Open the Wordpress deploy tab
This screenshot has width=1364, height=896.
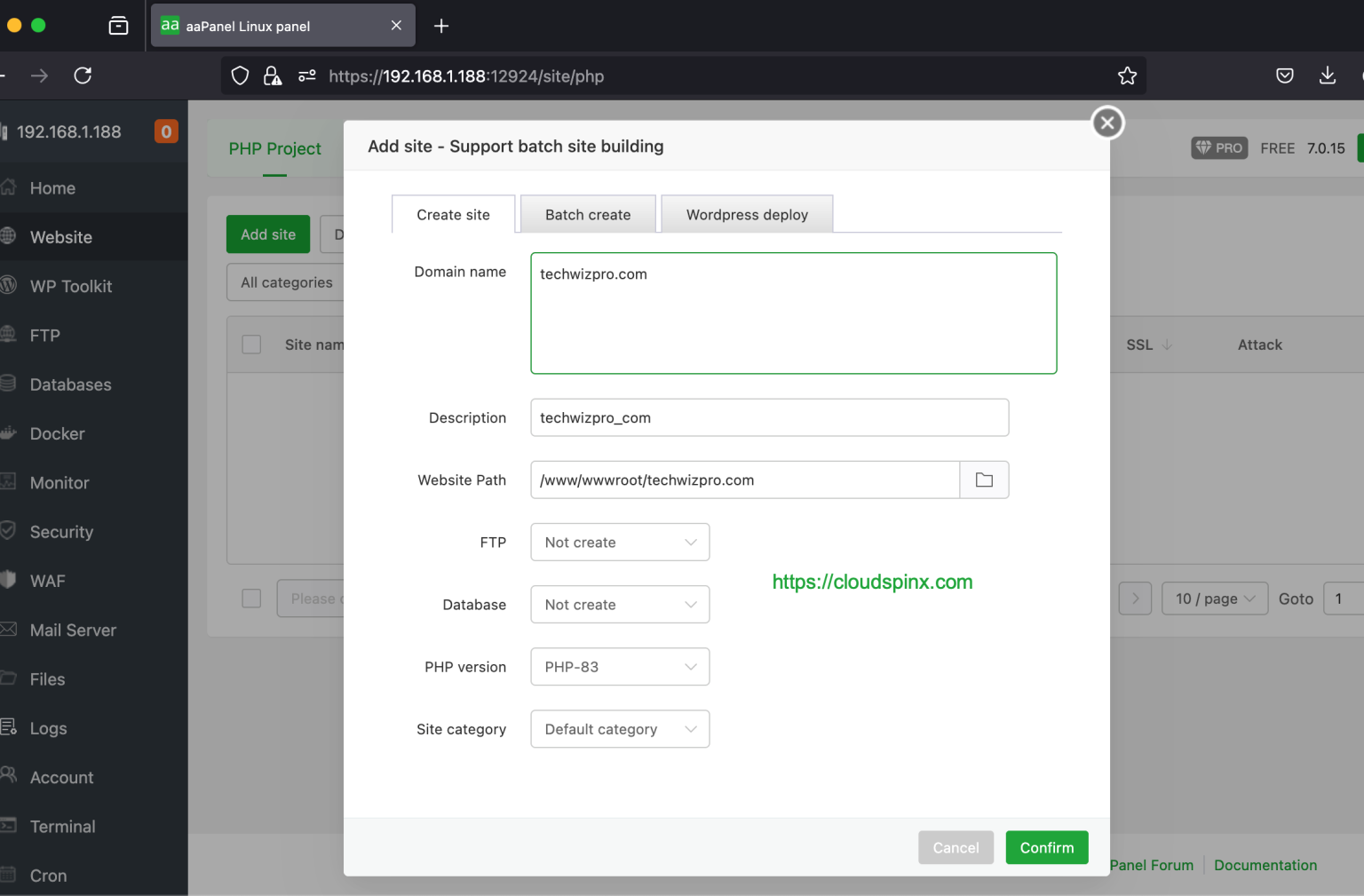click(747, 214)
